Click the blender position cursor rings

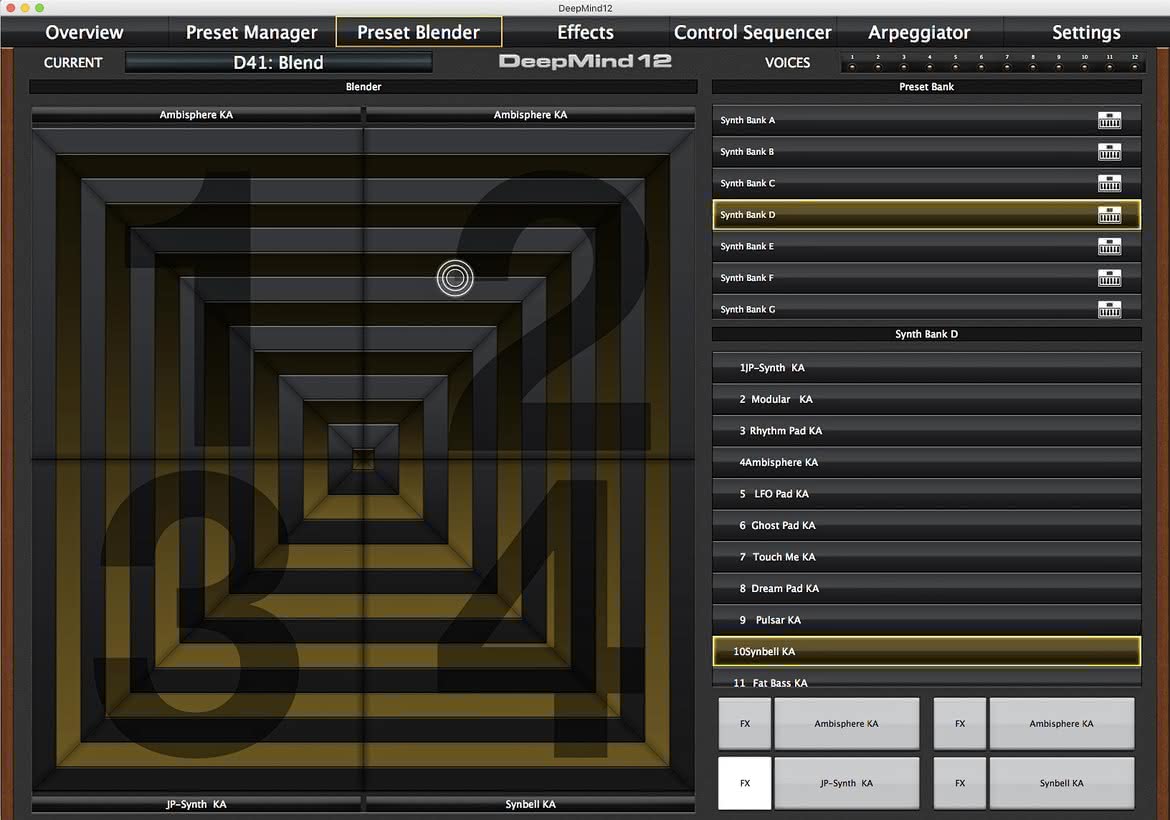point(455,278)
